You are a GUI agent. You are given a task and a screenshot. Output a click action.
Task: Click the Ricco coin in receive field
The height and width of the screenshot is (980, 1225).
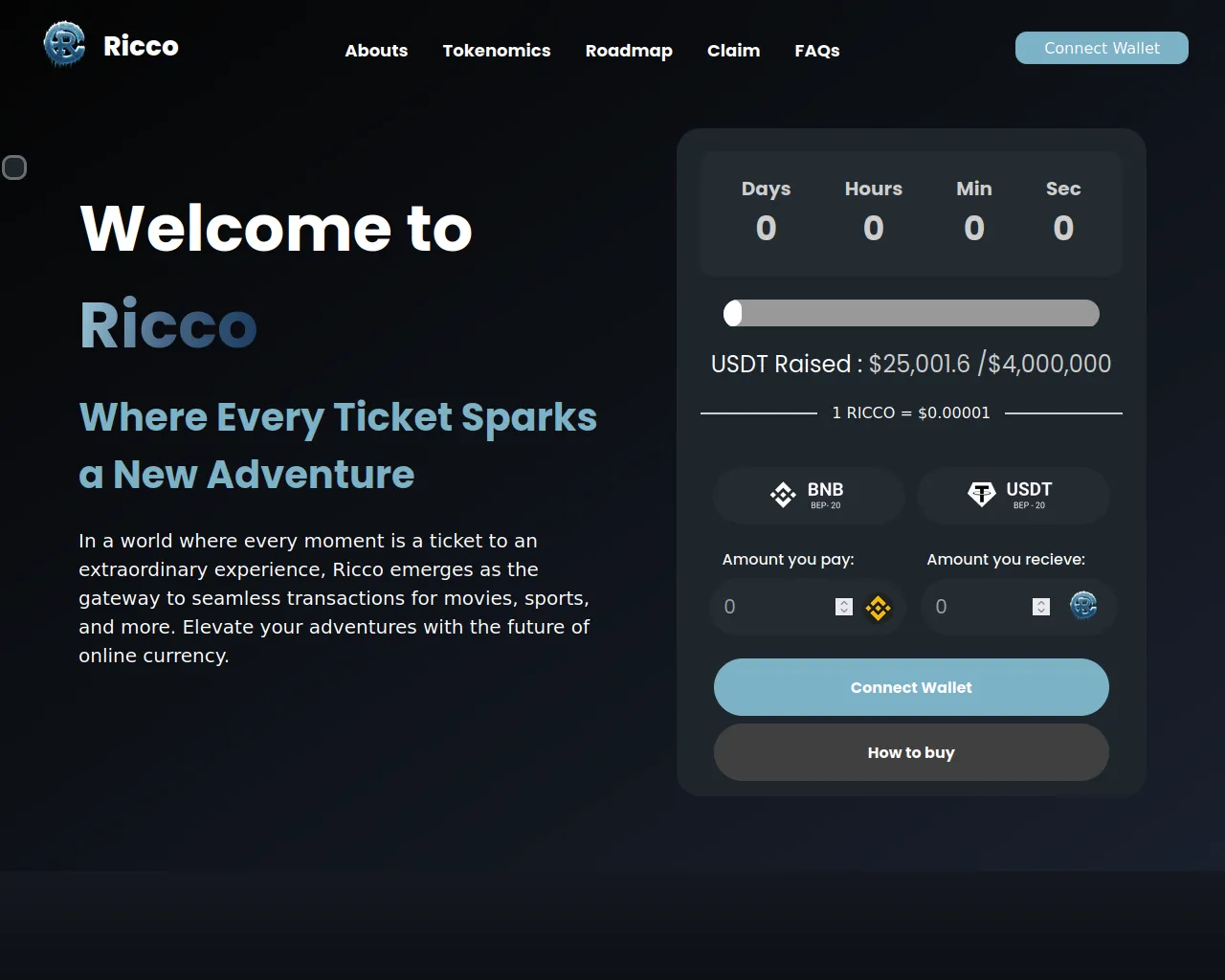[x=1083, y=606]
